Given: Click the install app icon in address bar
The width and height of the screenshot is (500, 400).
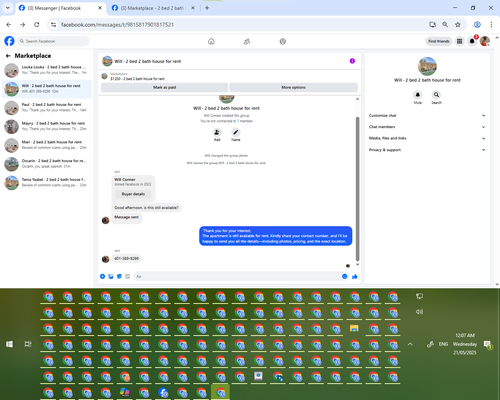Looking at the screenshot, I should (x=432, y=24).
